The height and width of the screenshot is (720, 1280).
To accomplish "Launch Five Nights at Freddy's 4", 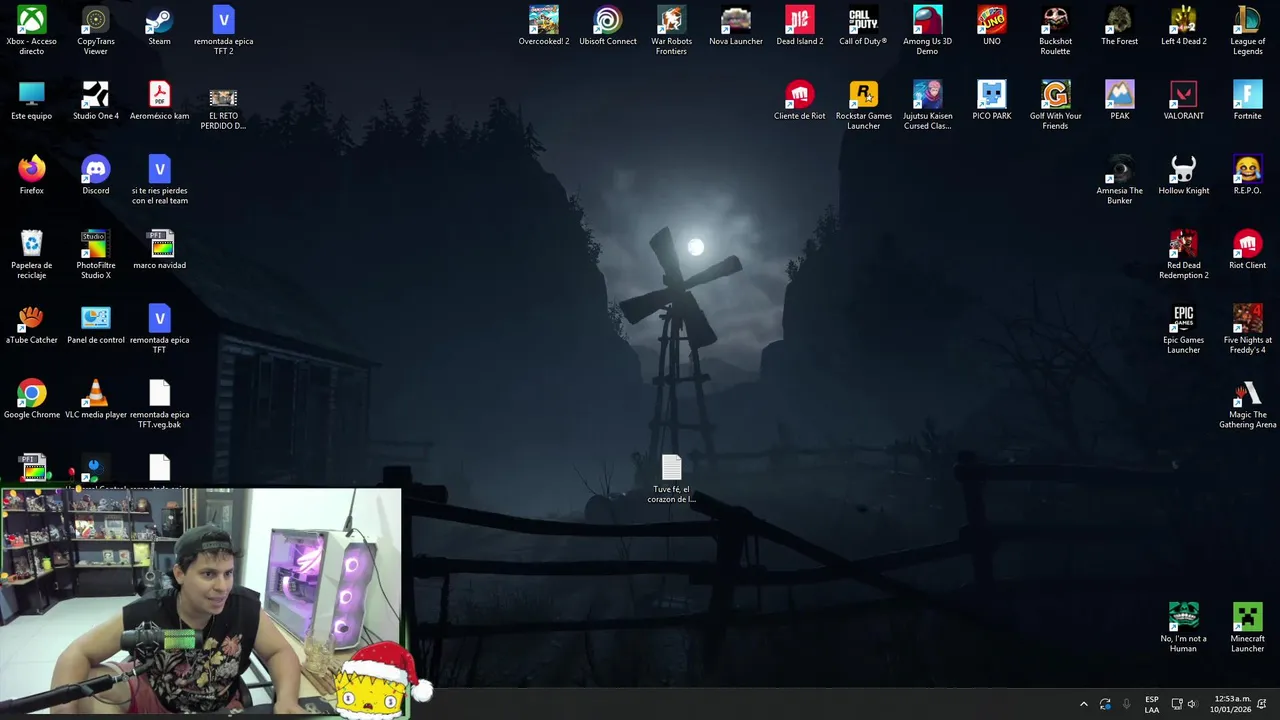I will tap(1247, 318).
